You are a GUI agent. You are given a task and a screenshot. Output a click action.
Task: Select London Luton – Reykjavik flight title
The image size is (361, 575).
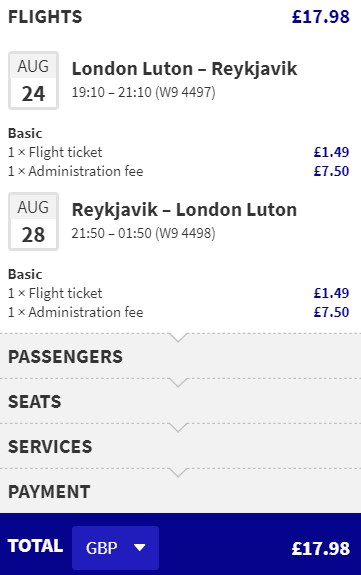pyautogui.click(x=184, y=69)
